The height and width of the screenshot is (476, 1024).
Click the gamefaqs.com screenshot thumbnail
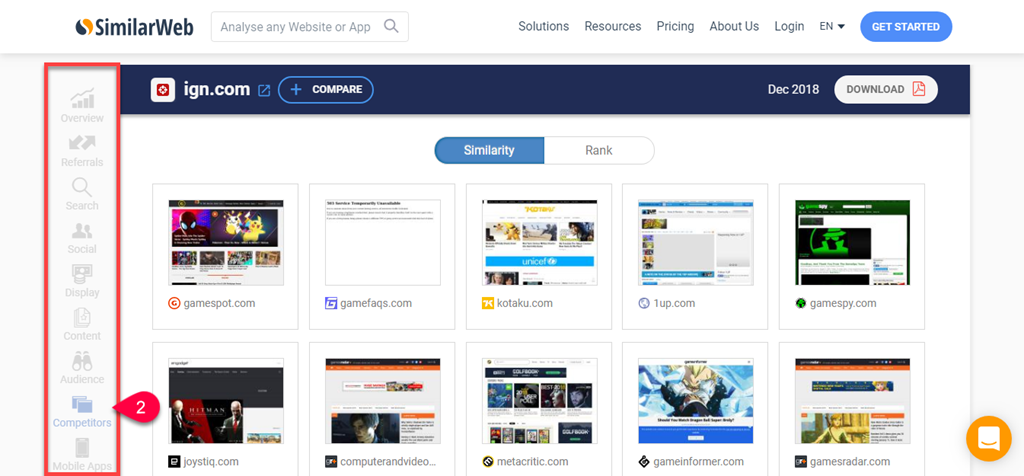pos(383,243)
